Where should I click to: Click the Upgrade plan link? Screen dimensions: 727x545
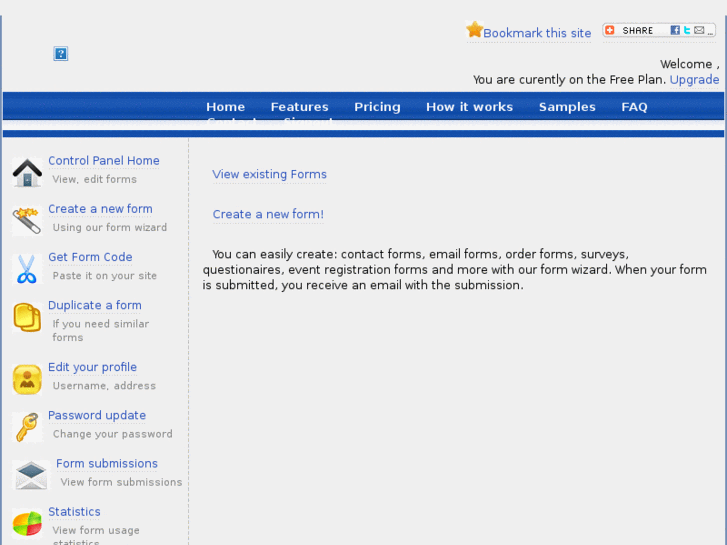[694, 80]
